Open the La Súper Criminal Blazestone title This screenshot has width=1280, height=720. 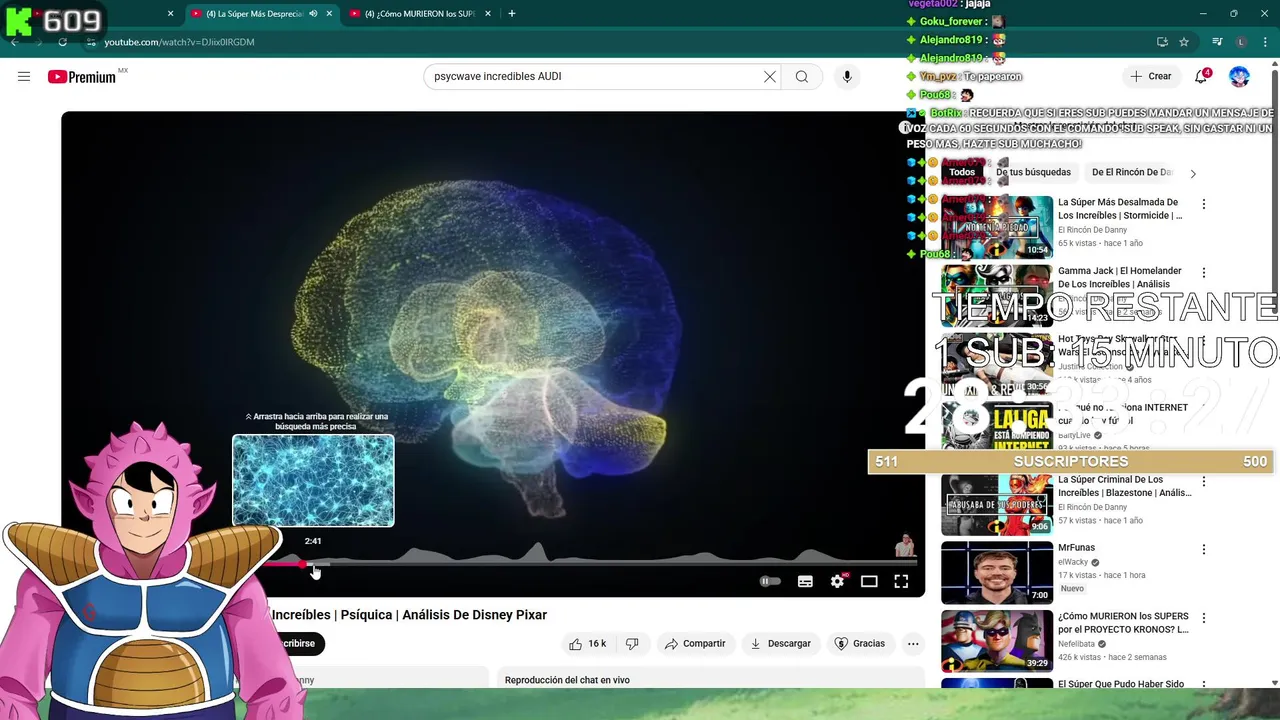tap(1124, 486)
